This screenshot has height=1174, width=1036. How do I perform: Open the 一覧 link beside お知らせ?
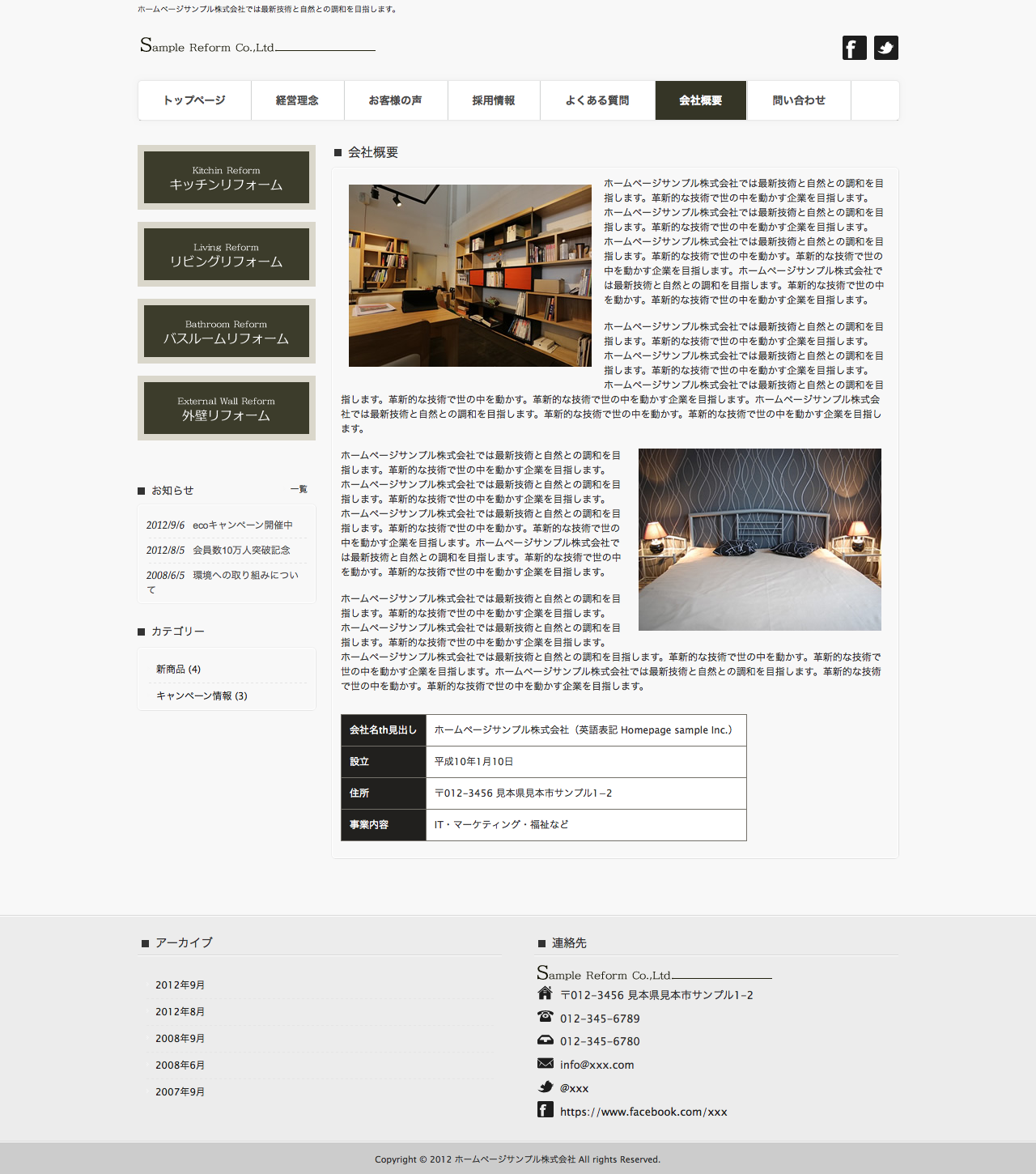(299, 489)
